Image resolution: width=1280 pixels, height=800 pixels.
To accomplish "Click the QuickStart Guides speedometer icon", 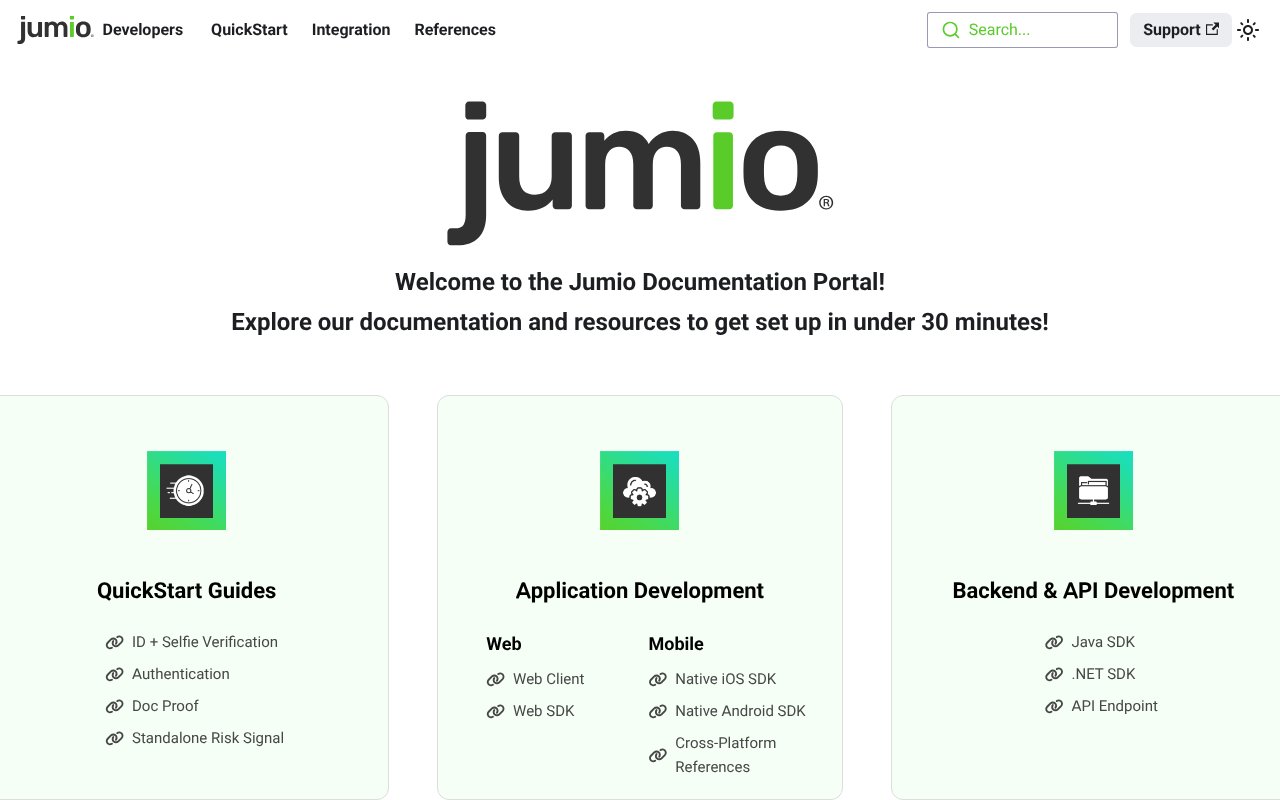I will click(186, 490).
